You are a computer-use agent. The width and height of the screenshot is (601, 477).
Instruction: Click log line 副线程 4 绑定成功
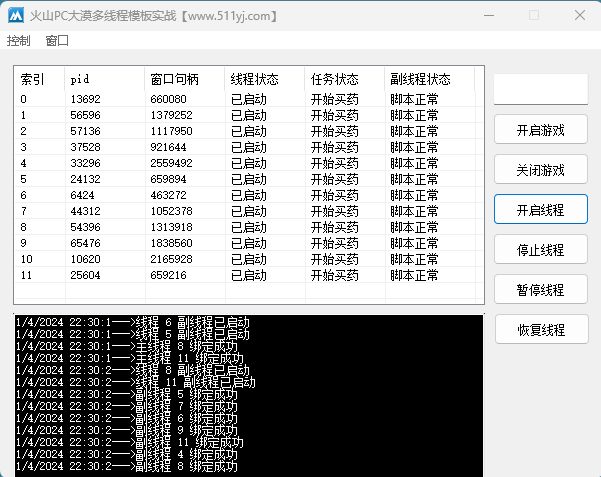[127, 454]
